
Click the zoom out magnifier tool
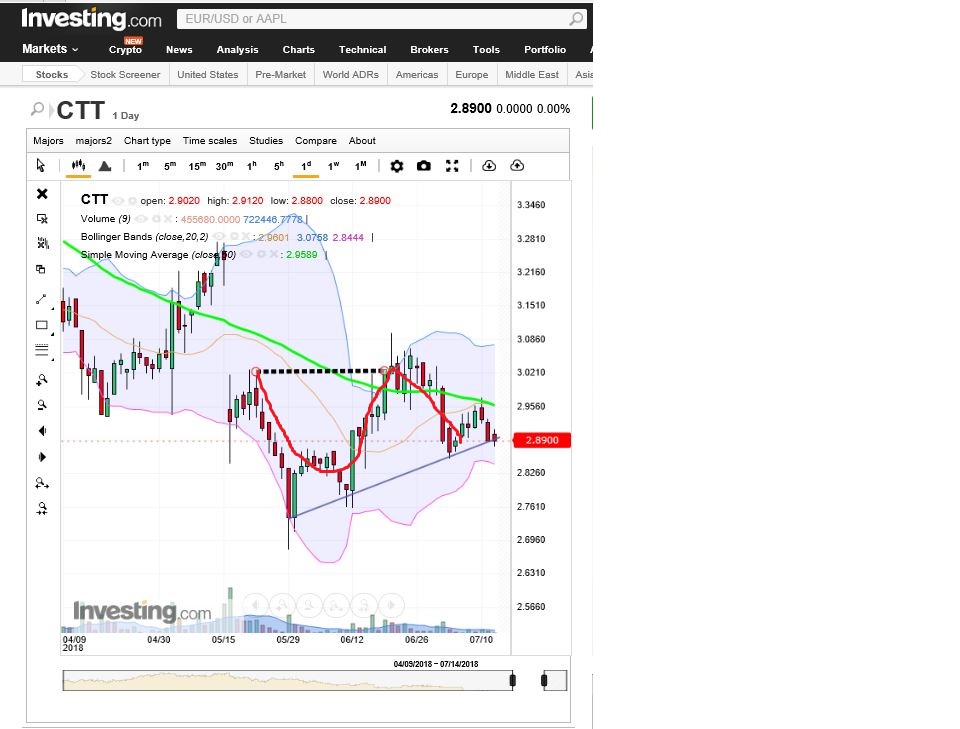pos(42,405)
